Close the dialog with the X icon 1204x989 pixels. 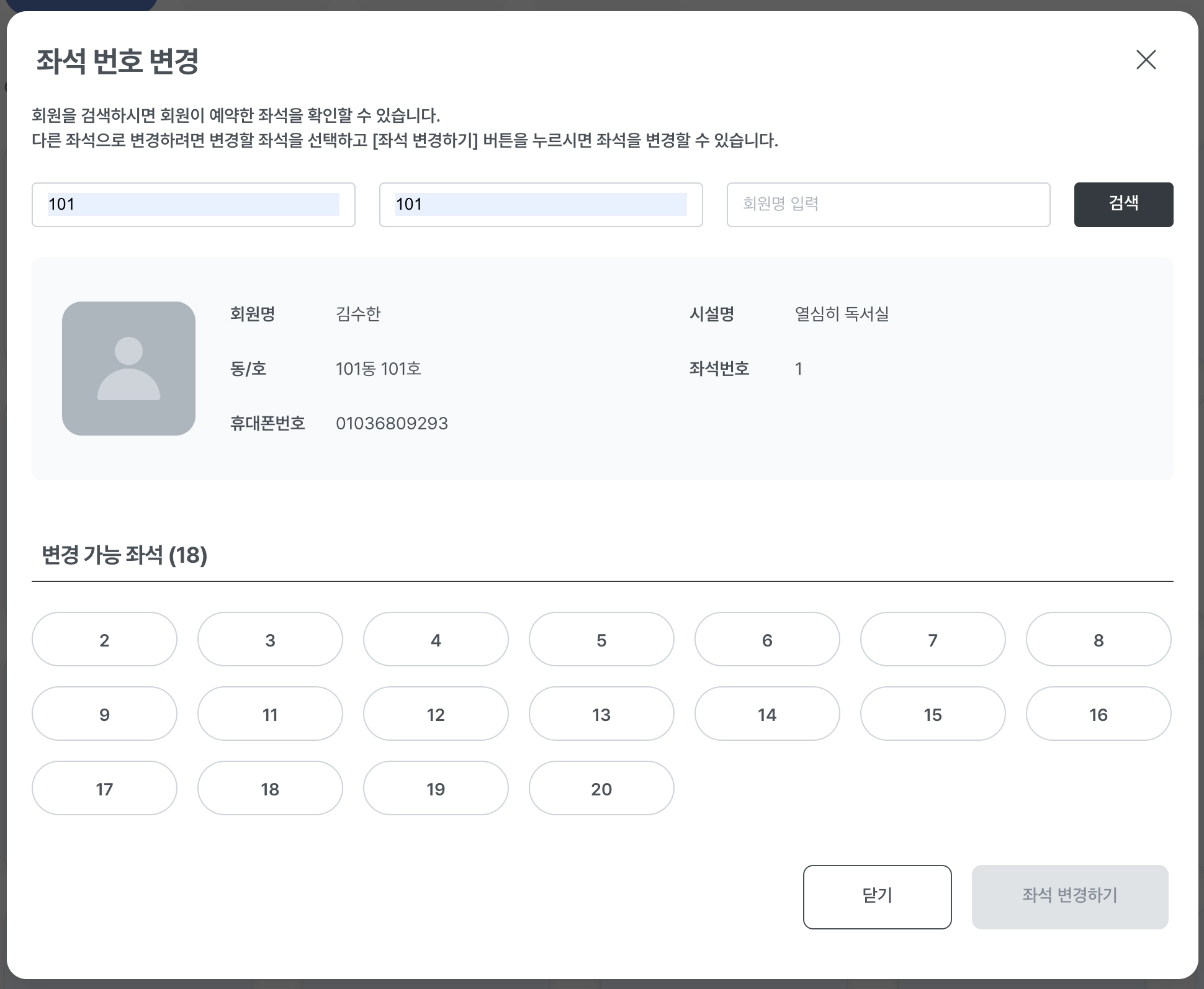(1146, 60)
